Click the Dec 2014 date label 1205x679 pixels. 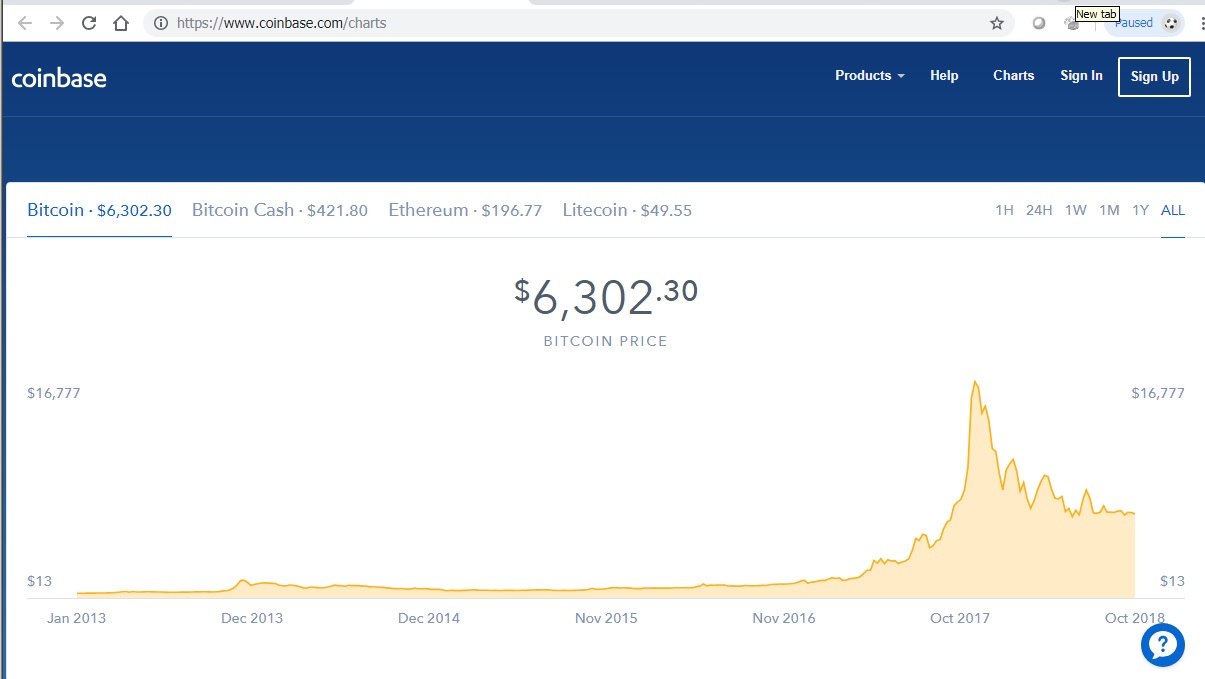429,618
